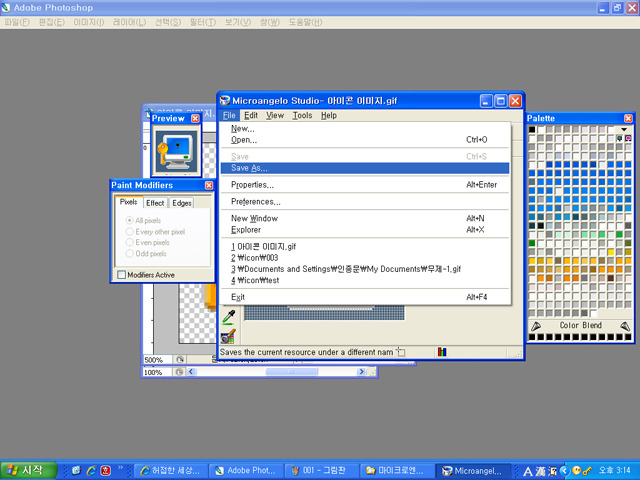Select the Every other pixel radio option
Image resolution: width=640 pixels, height=480 pixels.
[129, 231]
